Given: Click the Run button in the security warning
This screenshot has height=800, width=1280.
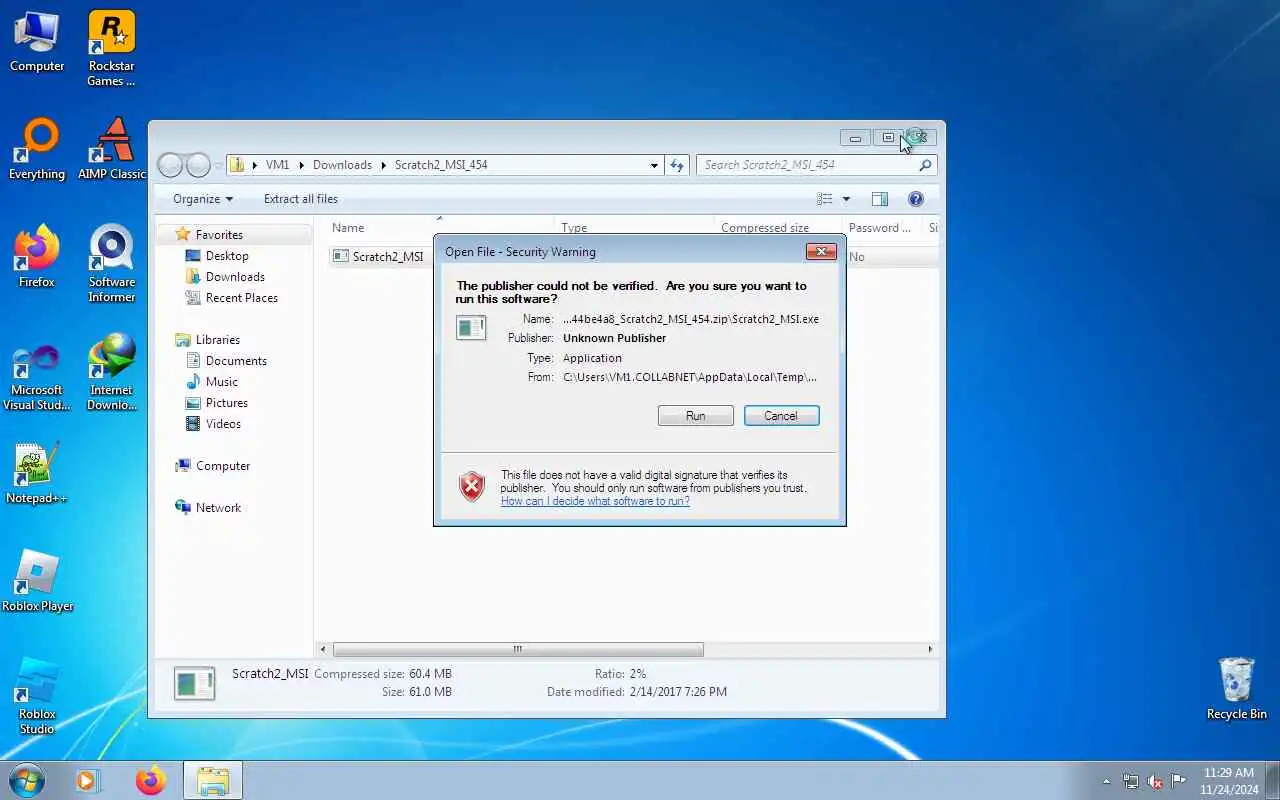Looking at the screenshot, I should [696, 416].
